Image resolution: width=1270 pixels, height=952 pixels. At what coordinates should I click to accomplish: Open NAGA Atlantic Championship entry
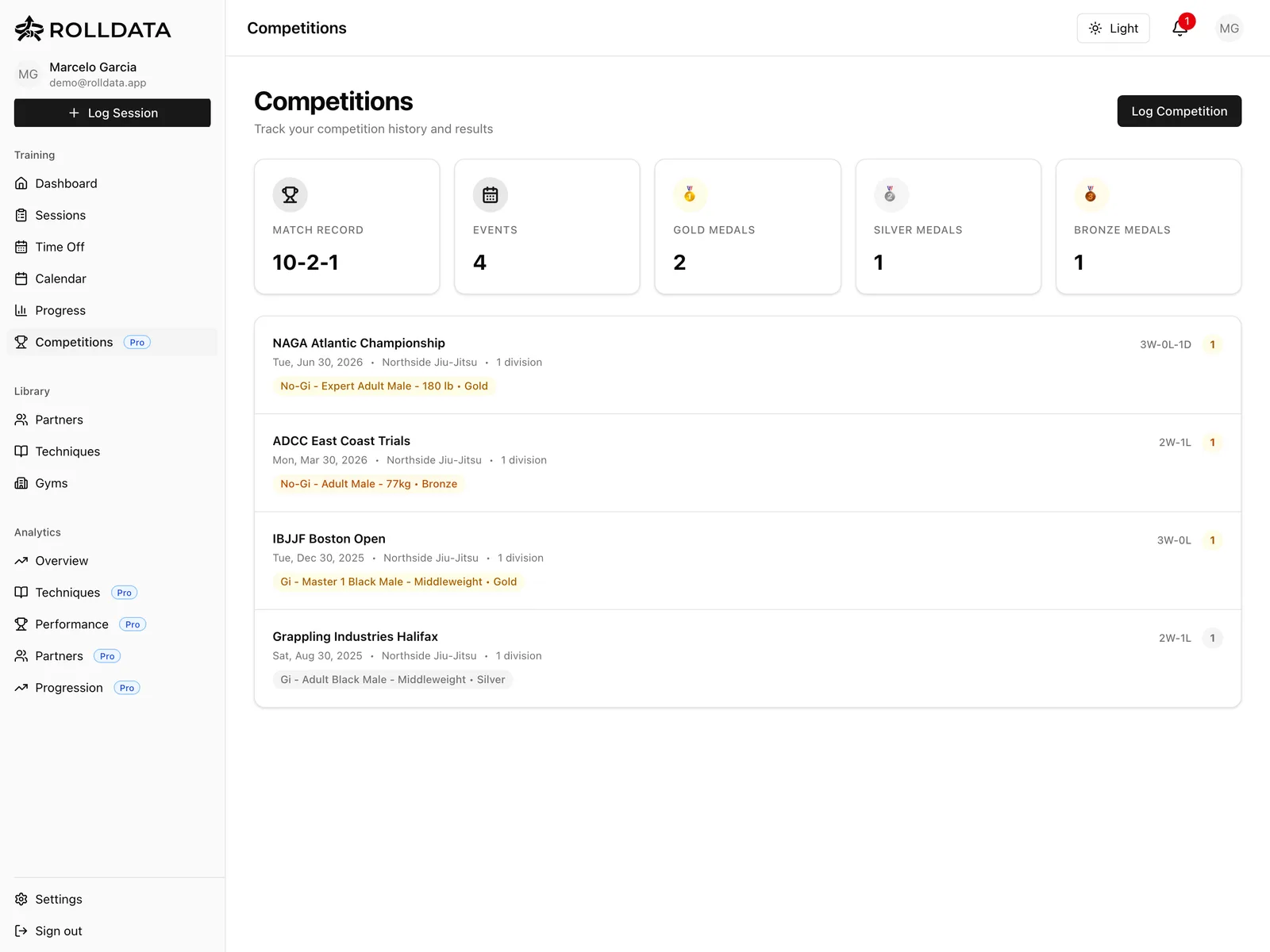(x=747, y=365)
